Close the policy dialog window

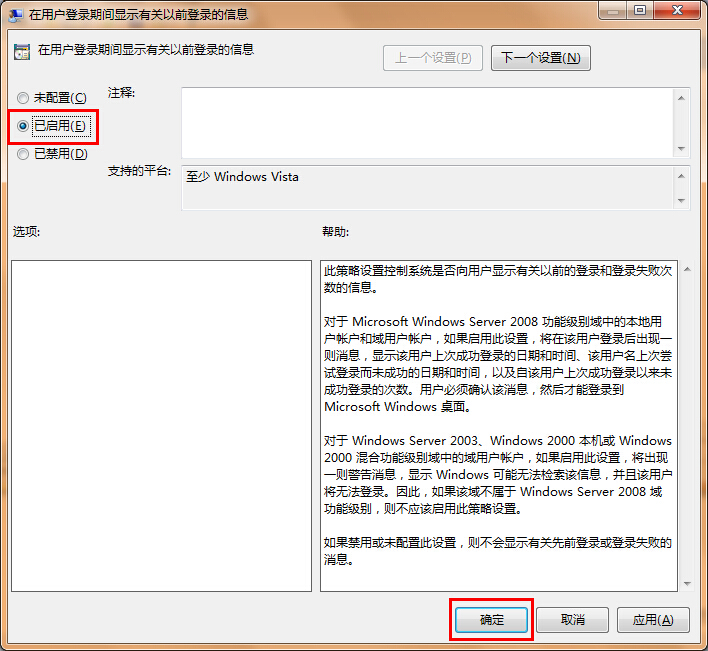[x=677, y=11]
